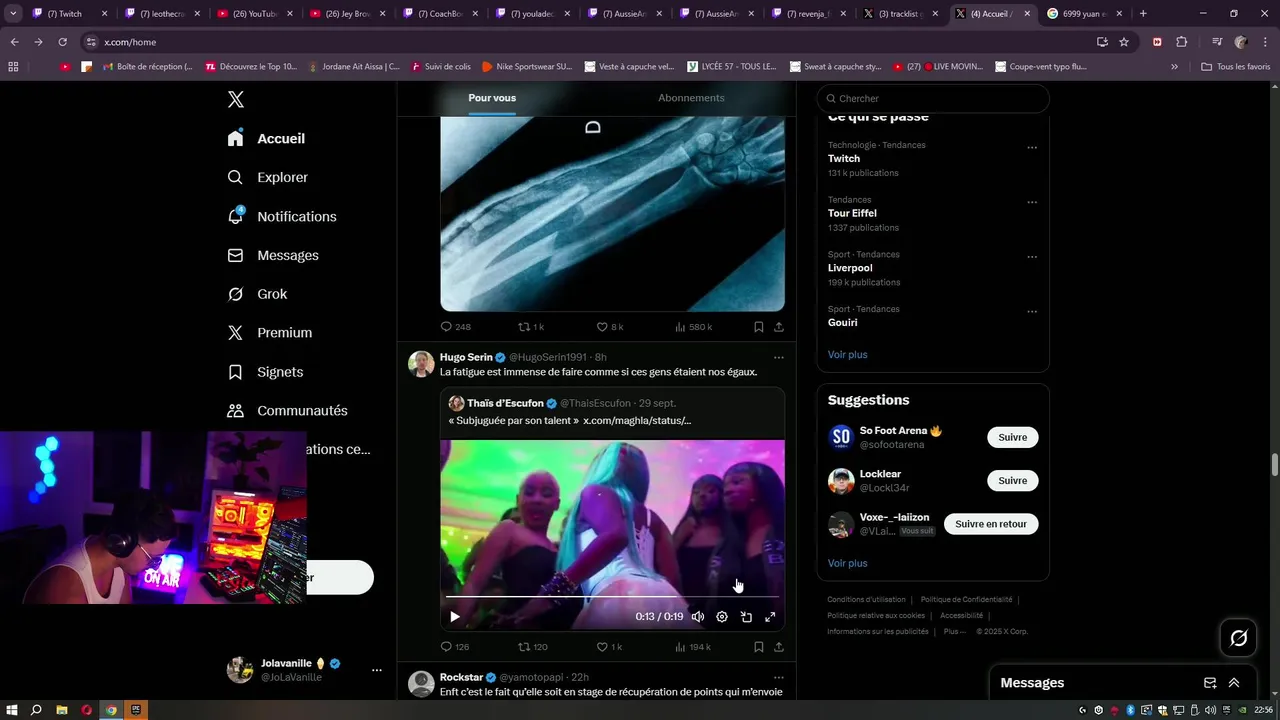Click Voir plus under Suggestions
The width and height of the screenshot is (1280, 720).
coord(847,564)
